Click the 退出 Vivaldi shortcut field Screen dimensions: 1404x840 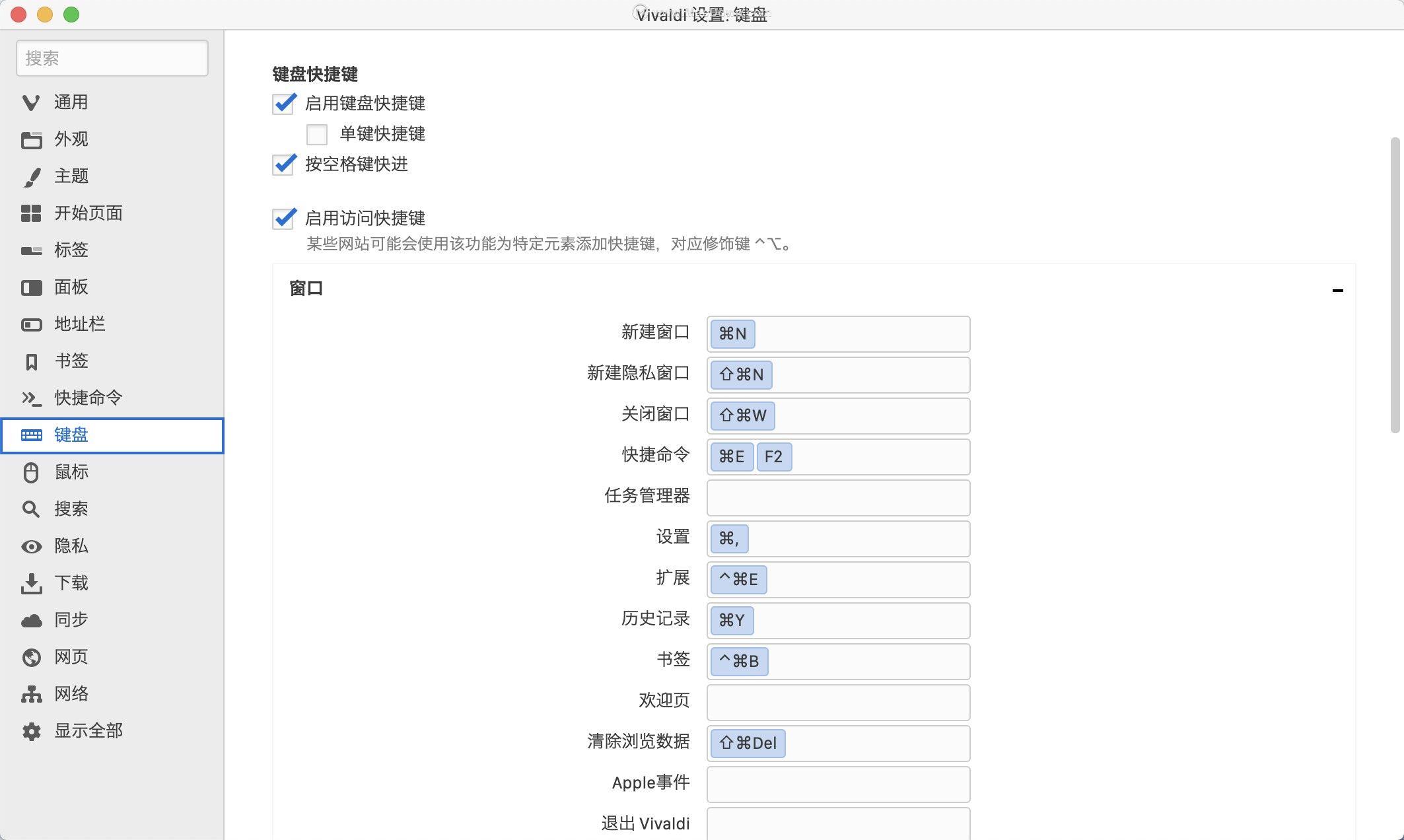(838, 823)
